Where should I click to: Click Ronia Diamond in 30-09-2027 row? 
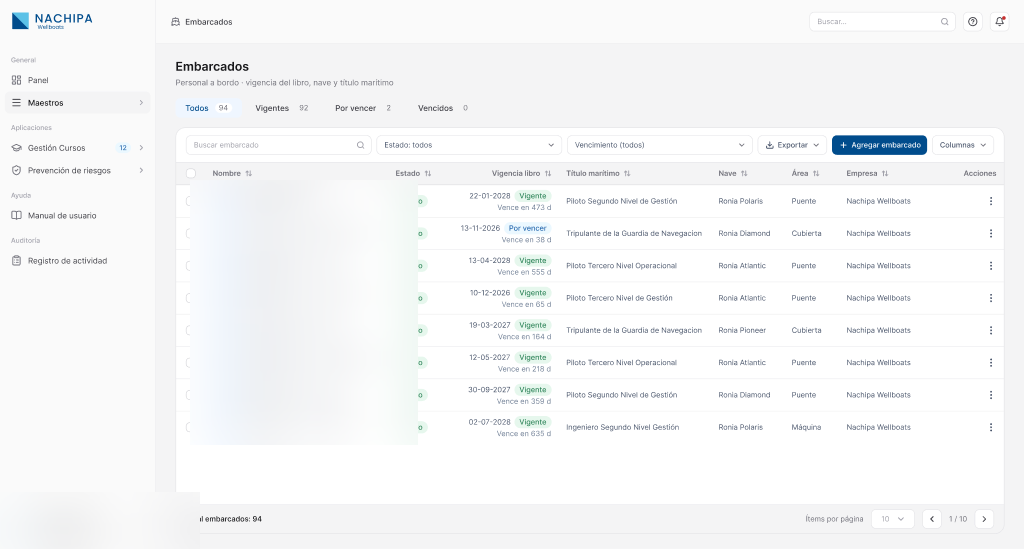click(x=744, y=395)
